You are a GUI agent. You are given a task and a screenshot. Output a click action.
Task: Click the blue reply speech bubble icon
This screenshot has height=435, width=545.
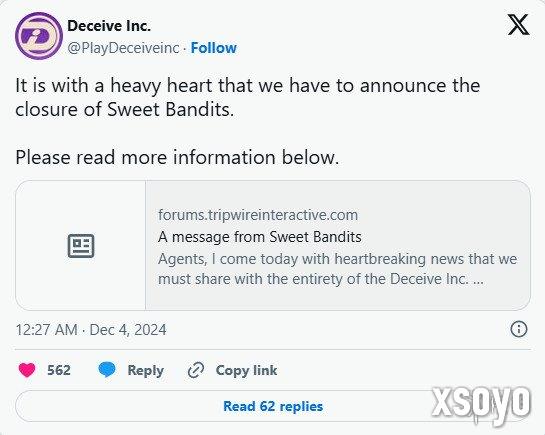coord(107,370)
